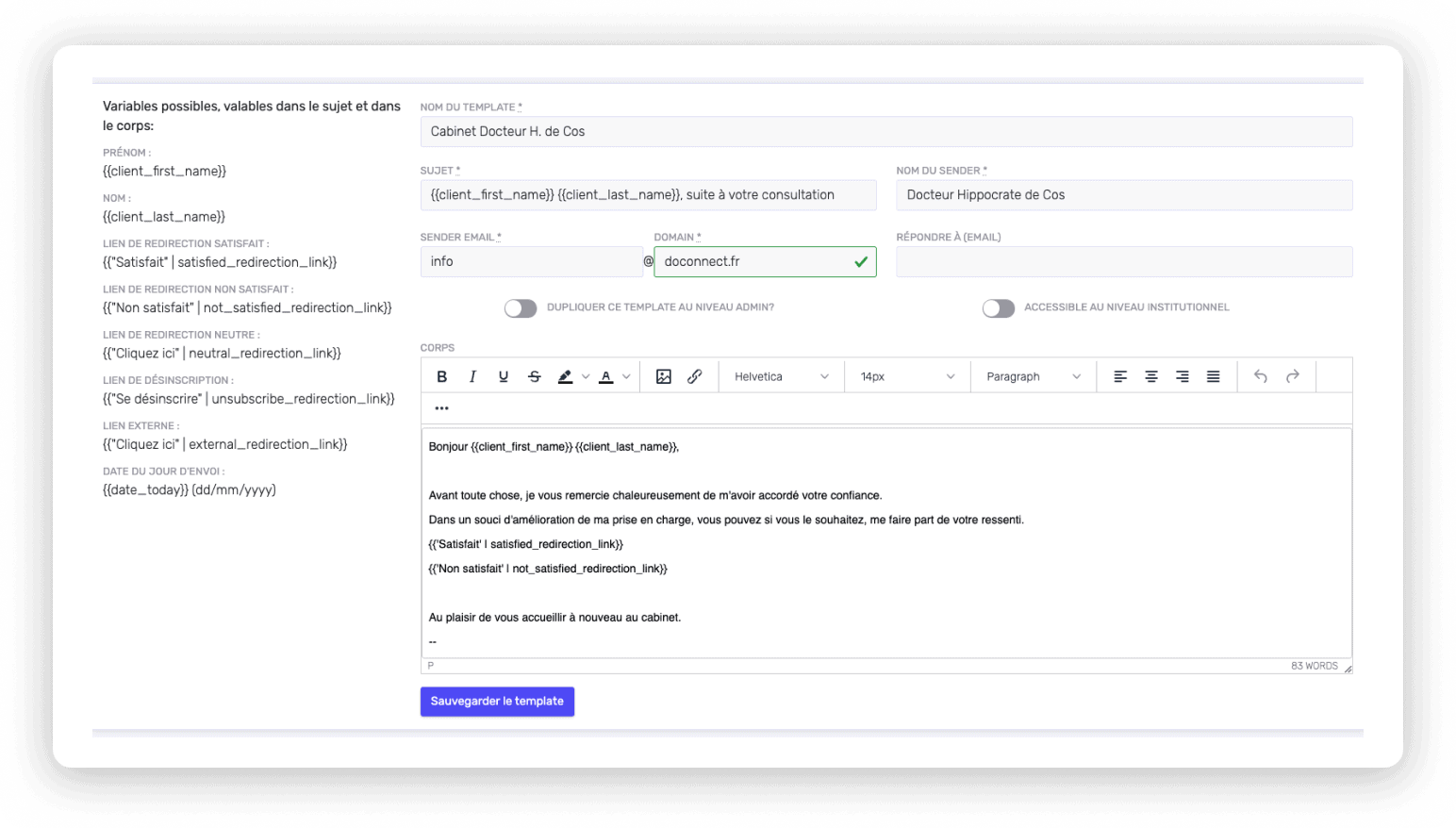Screen dimensions: 1456x828
Task: Apply italic formatting
Action: (472, 375)
